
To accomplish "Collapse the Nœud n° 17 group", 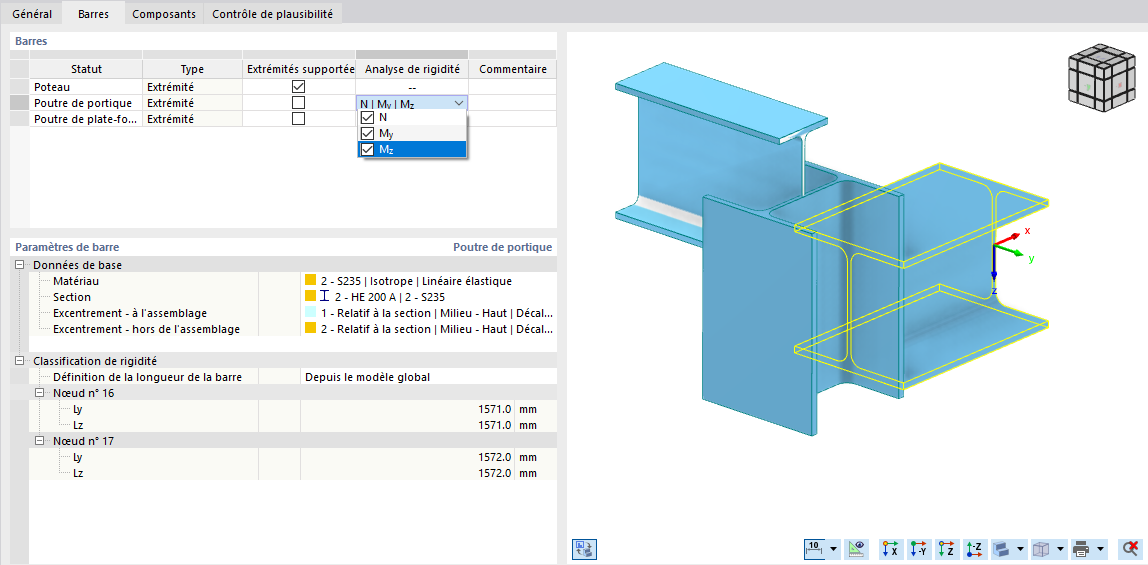I will pyautogui.click(x=40, y=441).
